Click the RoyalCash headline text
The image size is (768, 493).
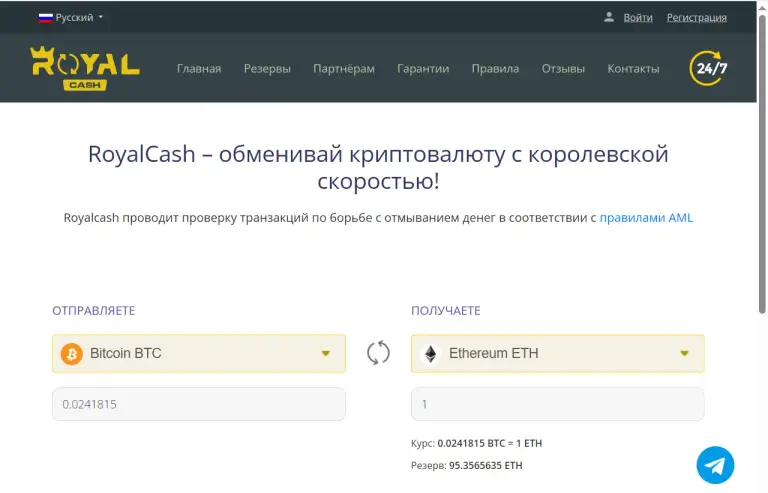coord(378,167)
